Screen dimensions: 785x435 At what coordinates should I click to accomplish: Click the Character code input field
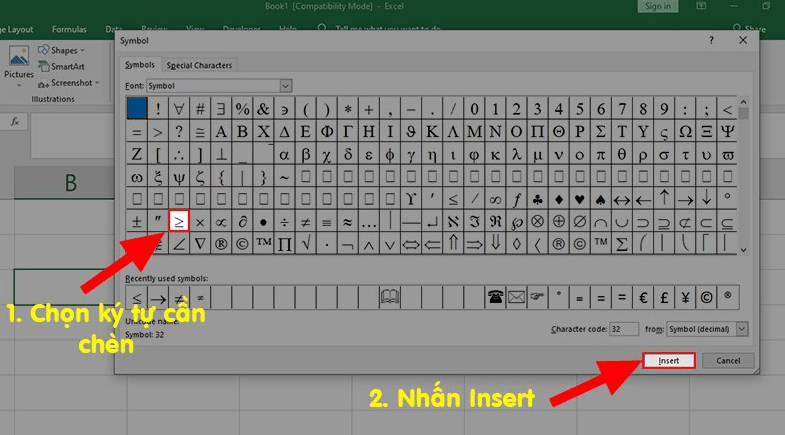tap(624, 329)
